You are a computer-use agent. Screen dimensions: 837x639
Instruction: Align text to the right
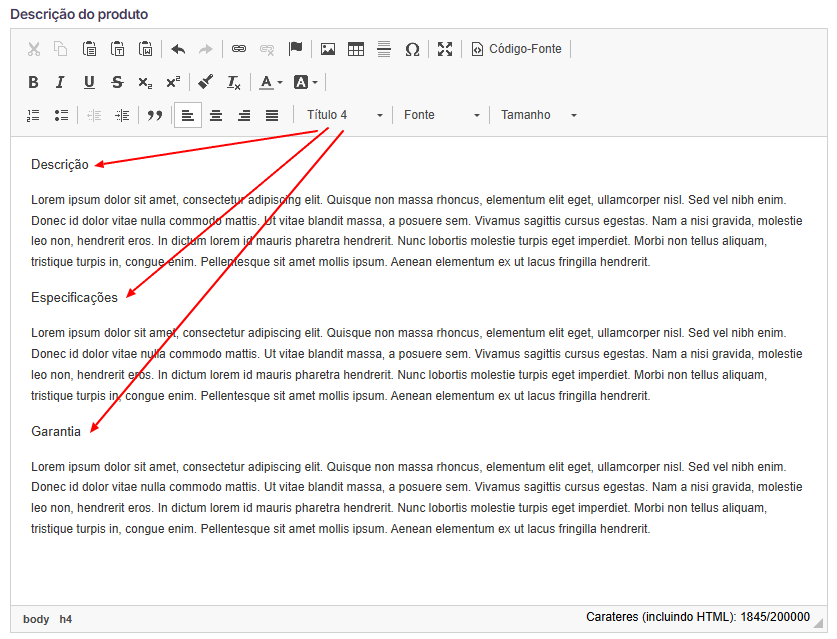tap(244, 115)
